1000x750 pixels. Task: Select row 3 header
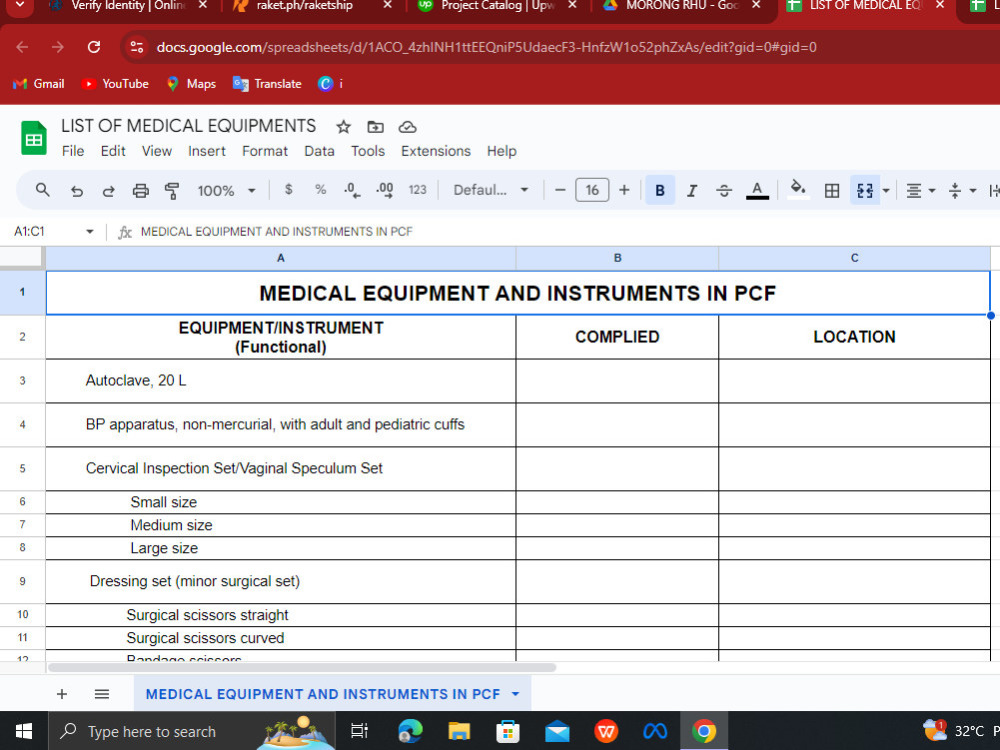pos(22,381)
